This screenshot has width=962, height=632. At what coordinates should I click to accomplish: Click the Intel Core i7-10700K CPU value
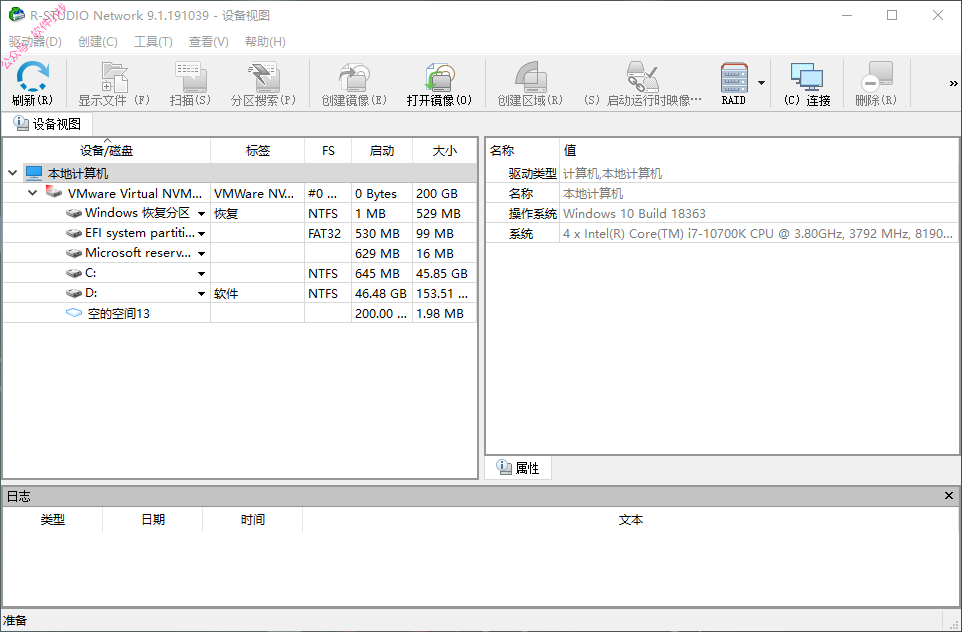pyautogui.click(x=758, y=234)
